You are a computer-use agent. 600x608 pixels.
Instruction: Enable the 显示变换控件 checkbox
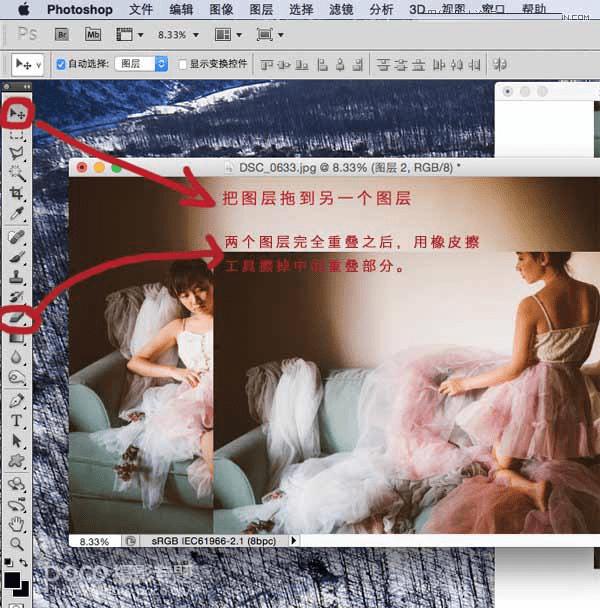click(x=182, y=64)
